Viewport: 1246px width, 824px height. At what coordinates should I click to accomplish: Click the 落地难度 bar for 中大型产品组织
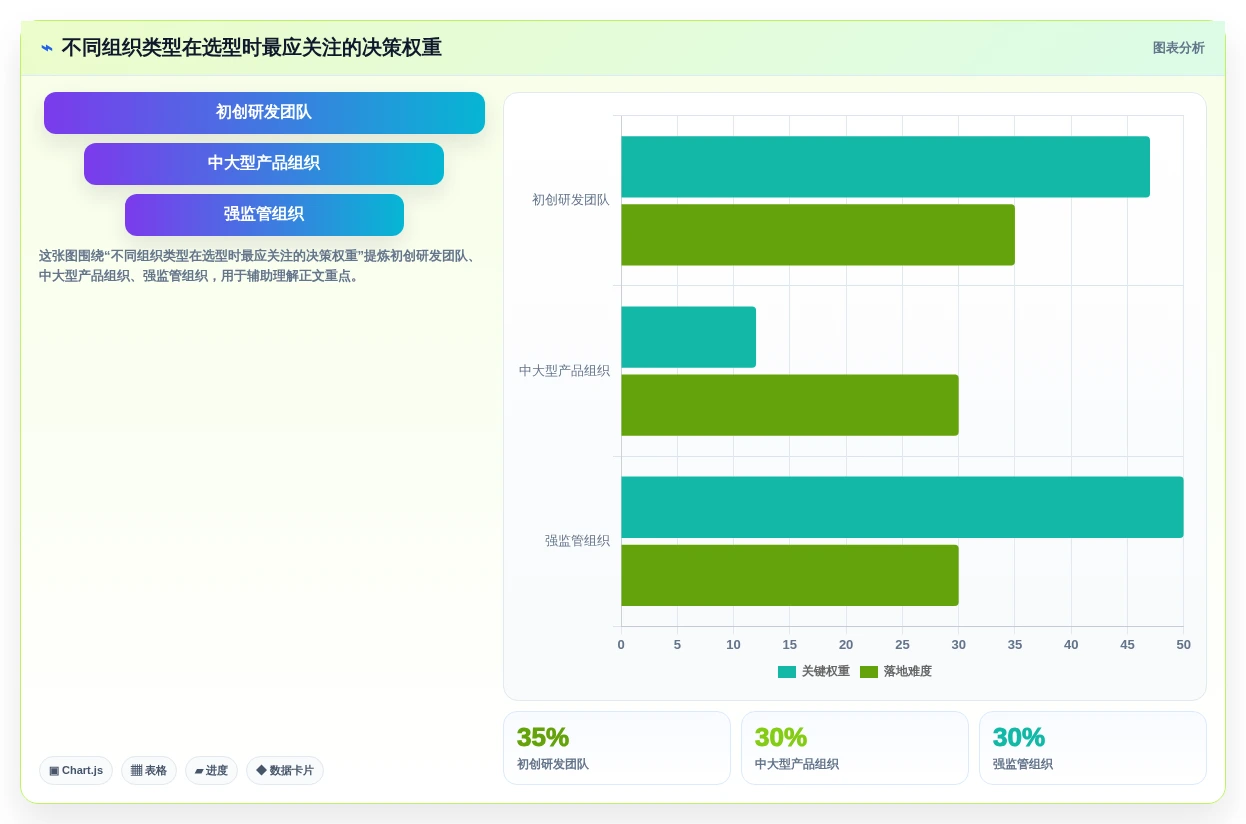(x=790, y=405)
